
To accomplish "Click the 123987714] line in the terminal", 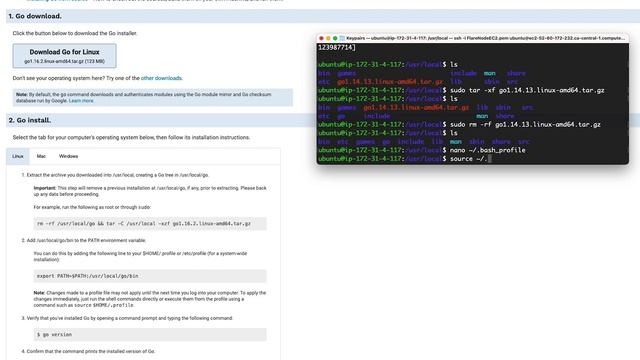I will pyautogui.click(x=337, y=47).
